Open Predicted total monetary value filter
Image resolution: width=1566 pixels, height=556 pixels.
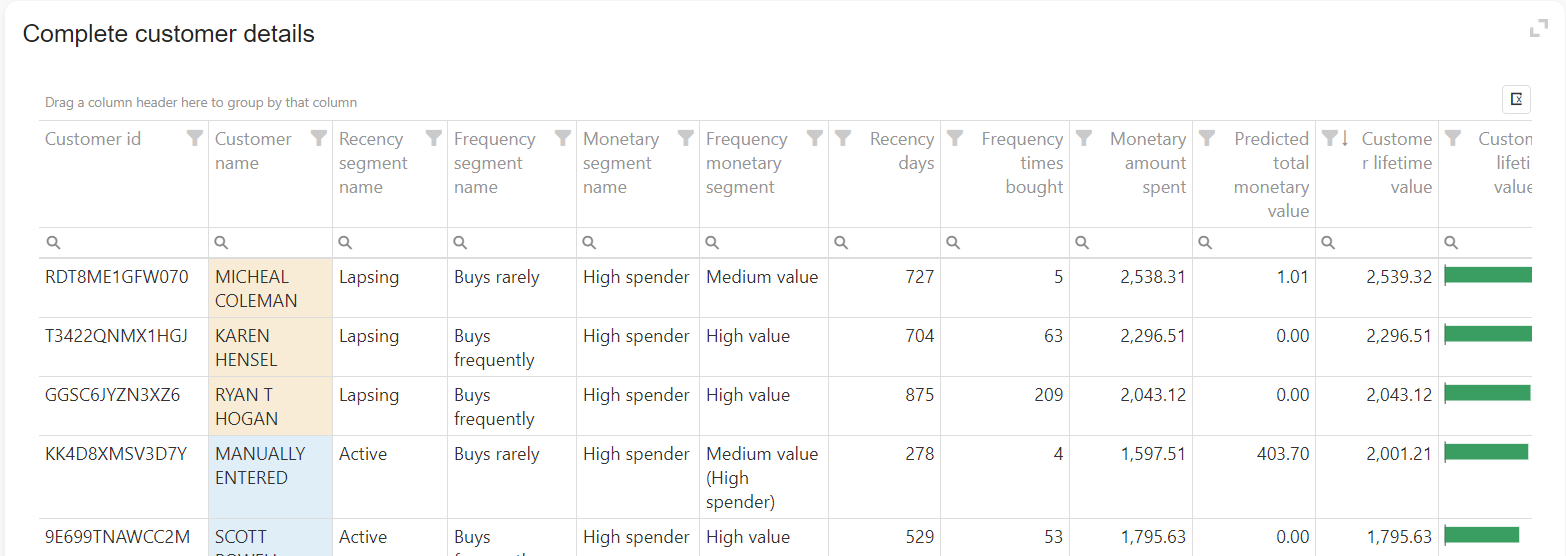tap(1207, 138)
